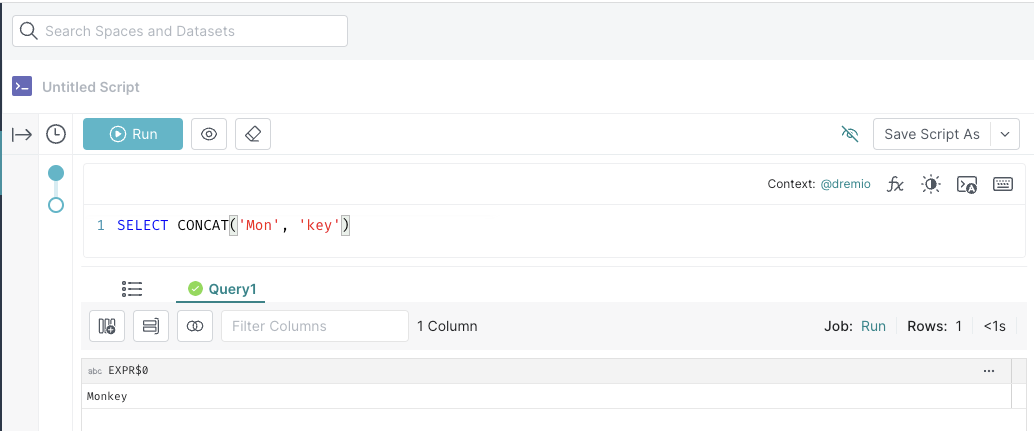Open the query list summary tab
Image resolution: width=1034 pixels, height=431 pixels.
[x=132, y=289]
